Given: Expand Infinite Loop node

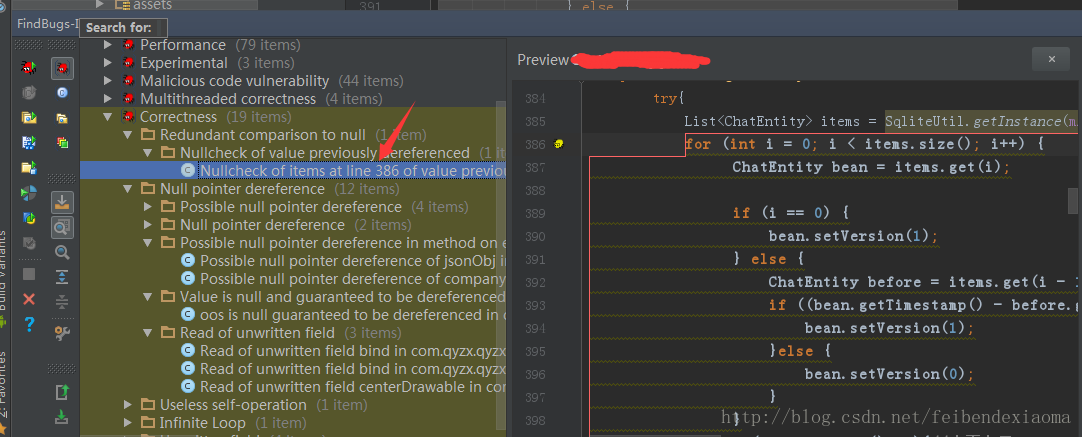Looking at the screenshot, I should point(128,423).
